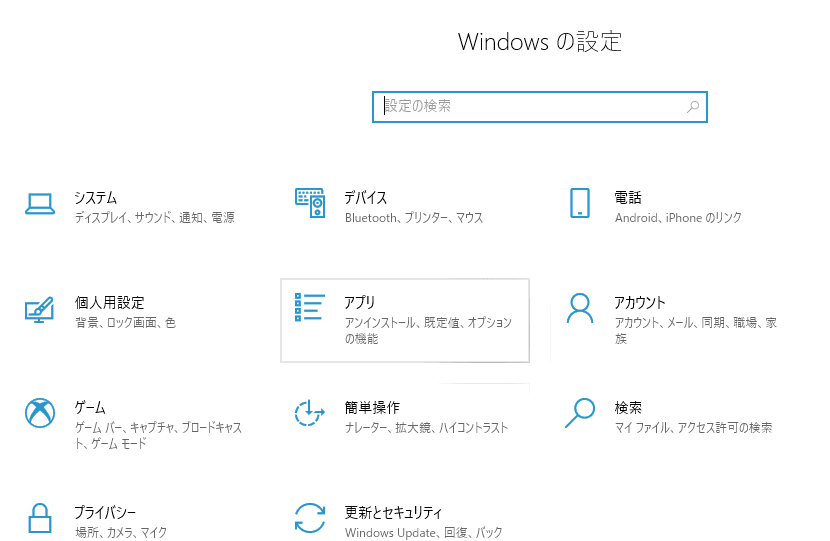Image resolution: width=830 pixels, height=541 pixels.
Task: Open the 簡単操作 dotted clock arrow icon
Action: click(x=310, y=413)
